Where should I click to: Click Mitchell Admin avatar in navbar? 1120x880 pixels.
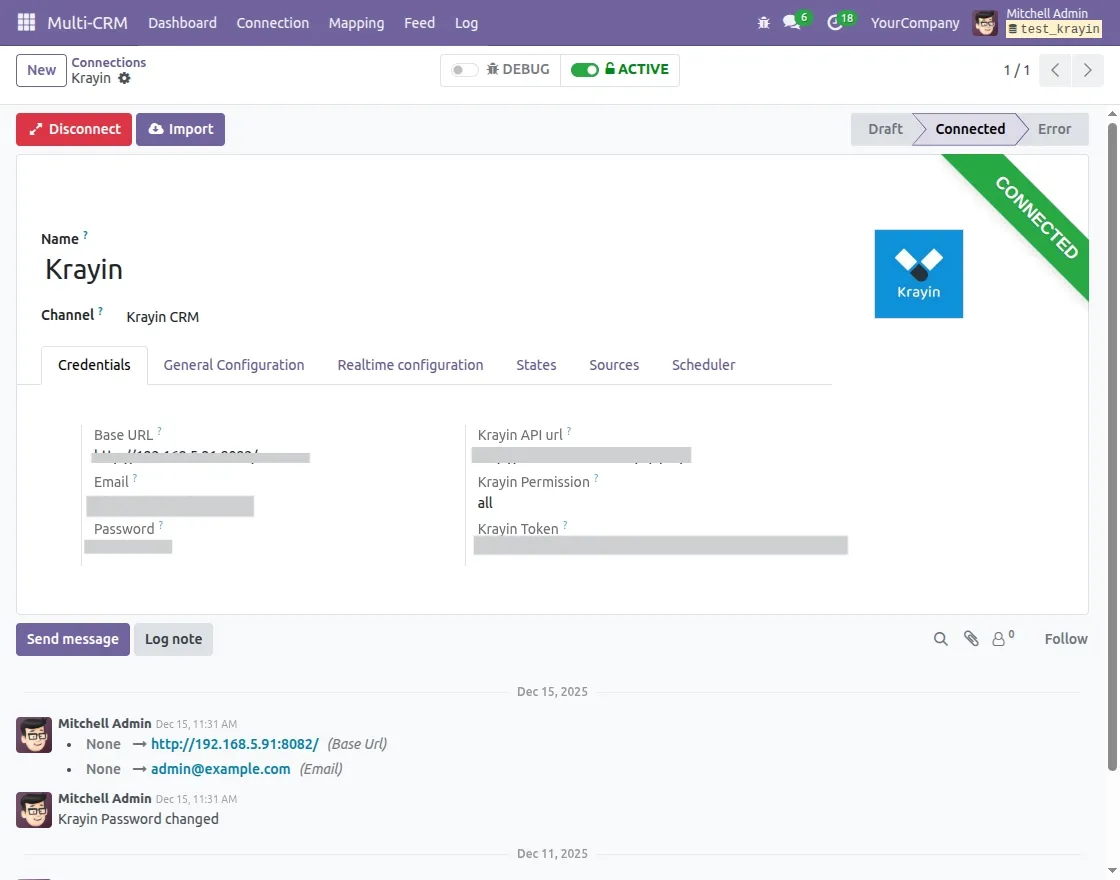pyautogui.click(x=985, y=23)
